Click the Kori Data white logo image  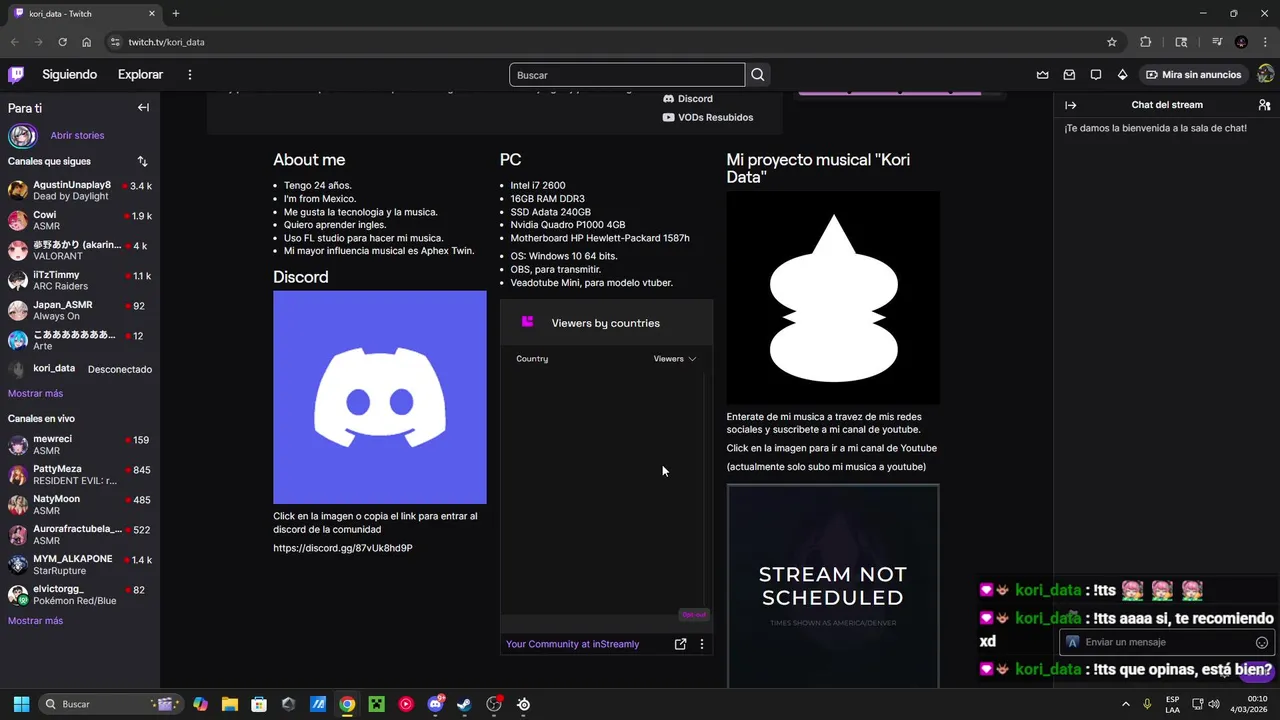pos(833,297)
